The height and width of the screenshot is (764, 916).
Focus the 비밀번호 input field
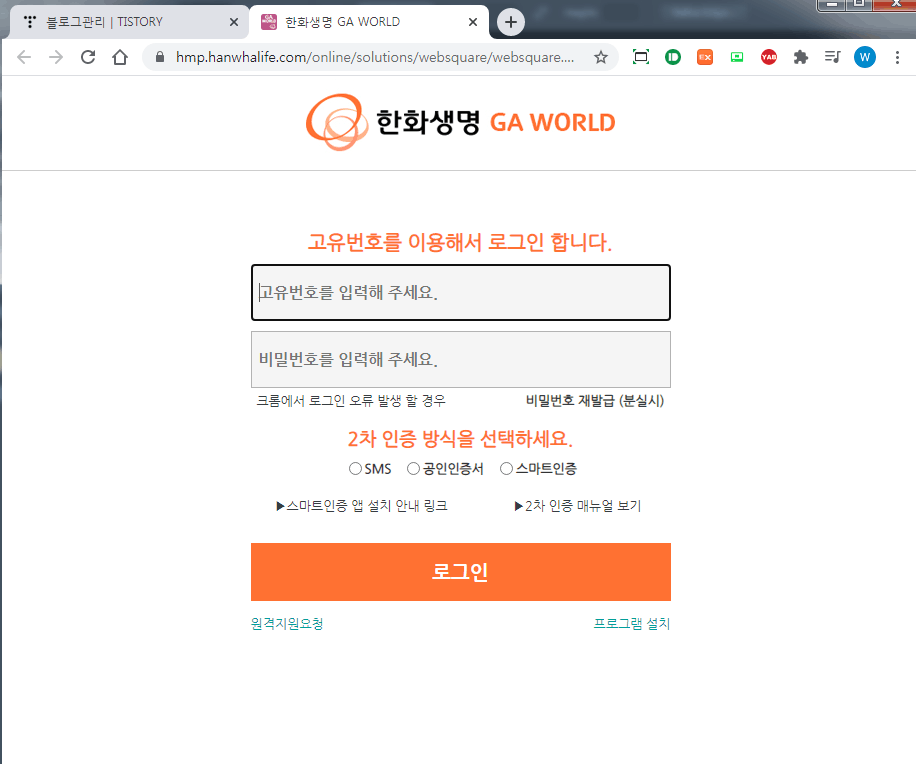(x=461, y=359)
